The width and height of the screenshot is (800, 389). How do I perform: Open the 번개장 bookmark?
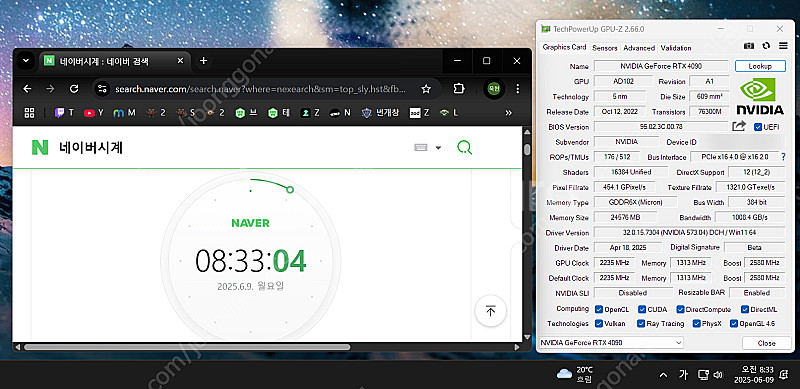381,113
